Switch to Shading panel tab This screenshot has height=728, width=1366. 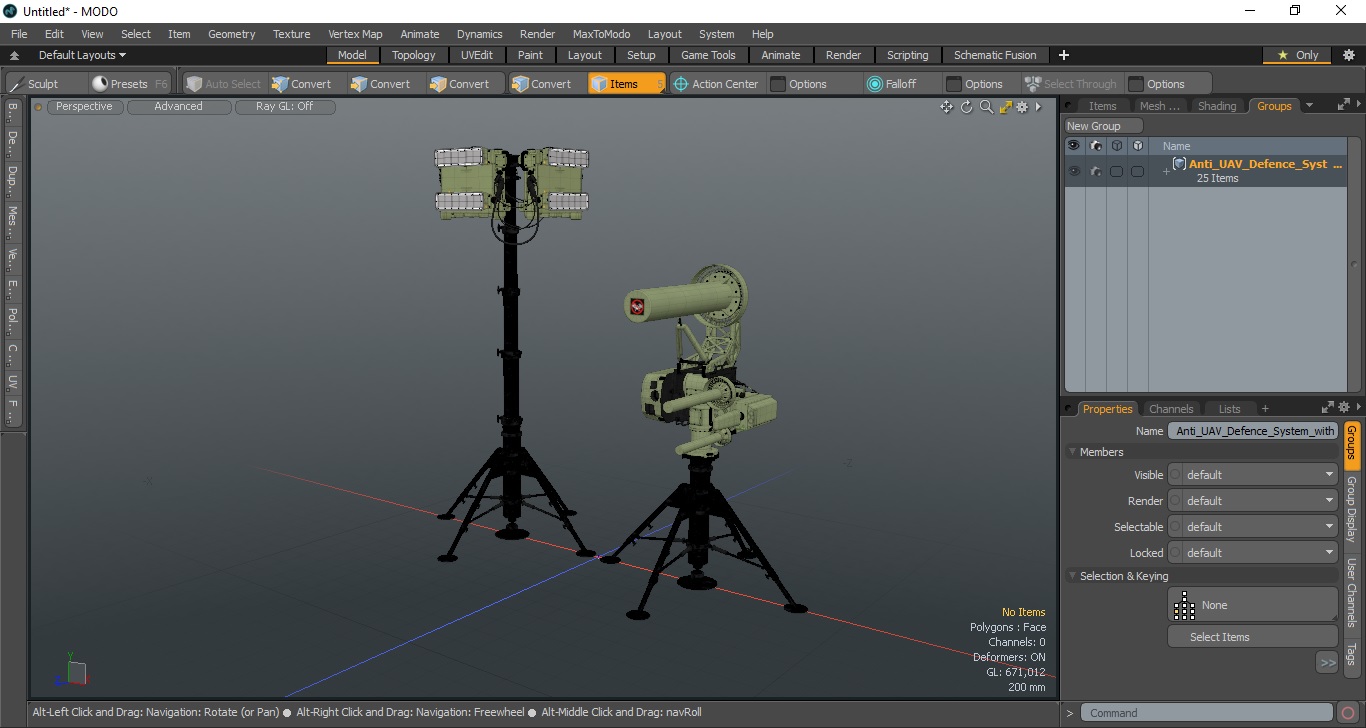(1217, 106)
